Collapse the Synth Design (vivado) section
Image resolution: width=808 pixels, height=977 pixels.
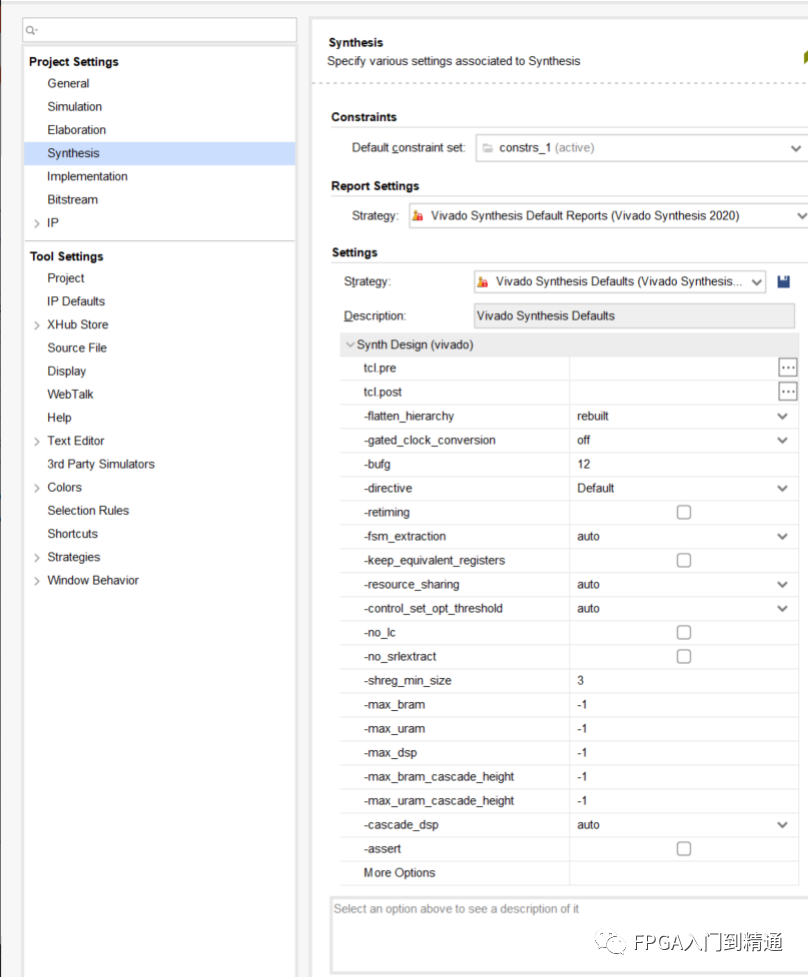350,345
